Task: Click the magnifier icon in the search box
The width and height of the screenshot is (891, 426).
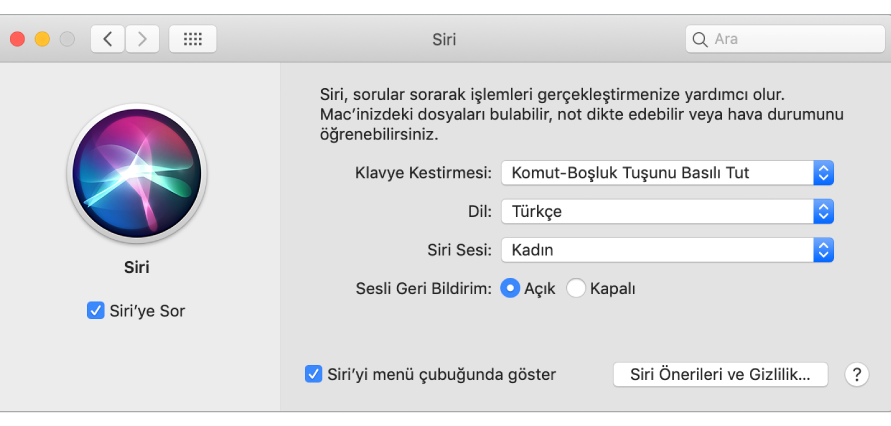Action: click(x=700, y=39)
